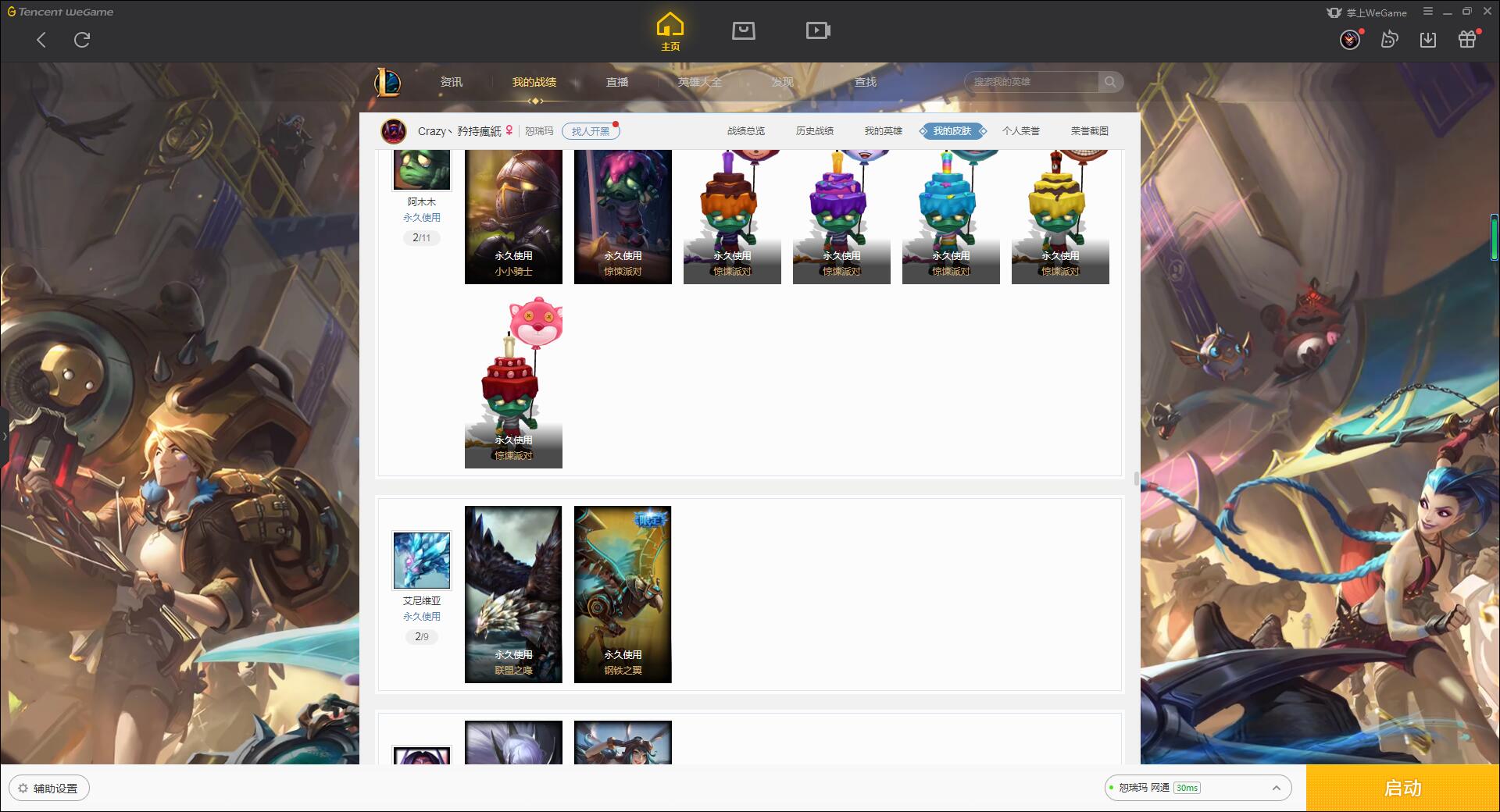Click the 30ms latency indicator
This screenshot has height=812, width=1500.
[1187, 788]
